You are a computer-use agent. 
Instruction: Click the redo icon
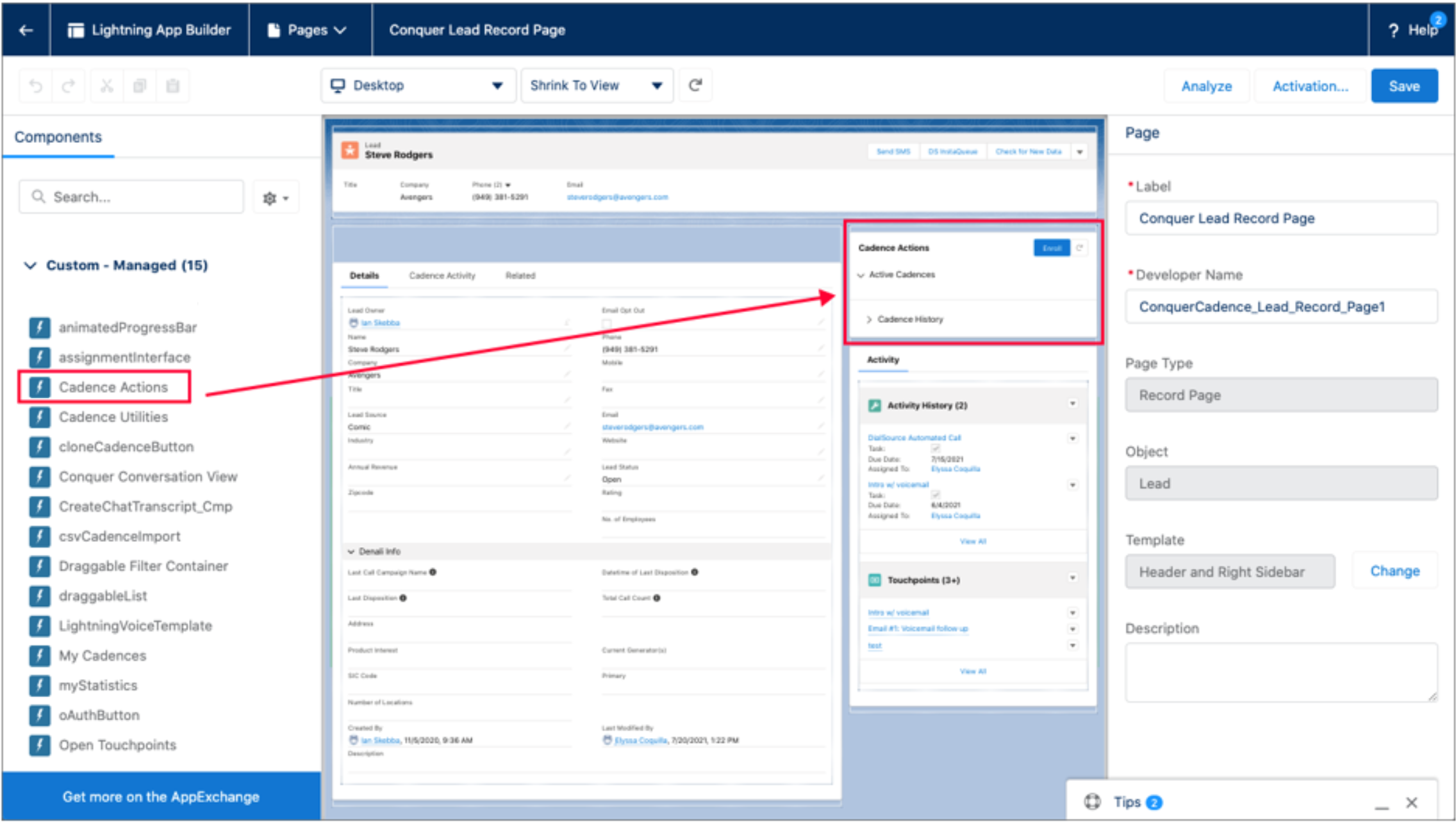point(69,86)
